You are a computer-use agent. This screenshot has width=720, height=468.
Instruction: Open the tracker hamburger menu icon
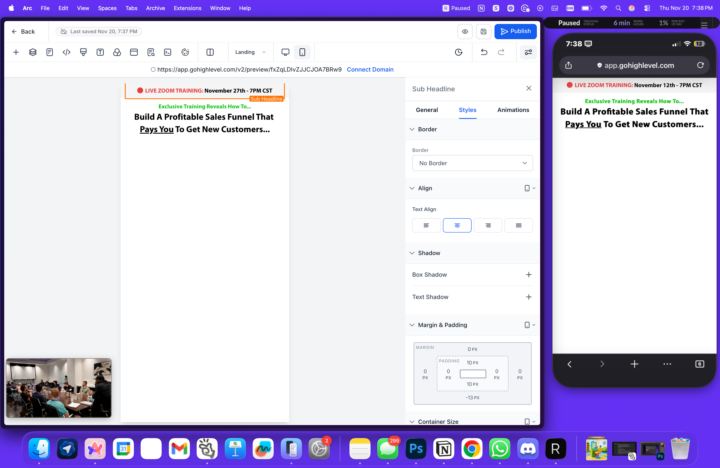tap(704, 24)
